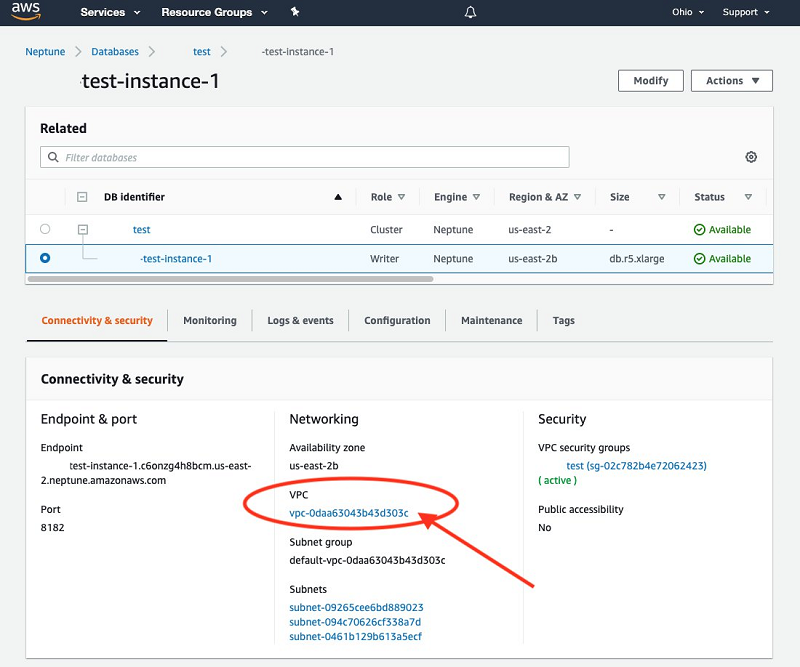Screen dimensions: 800x667
Task: Click default-vpc-0daa63043b43d303c subnet group text
Action: coord(367,560)
